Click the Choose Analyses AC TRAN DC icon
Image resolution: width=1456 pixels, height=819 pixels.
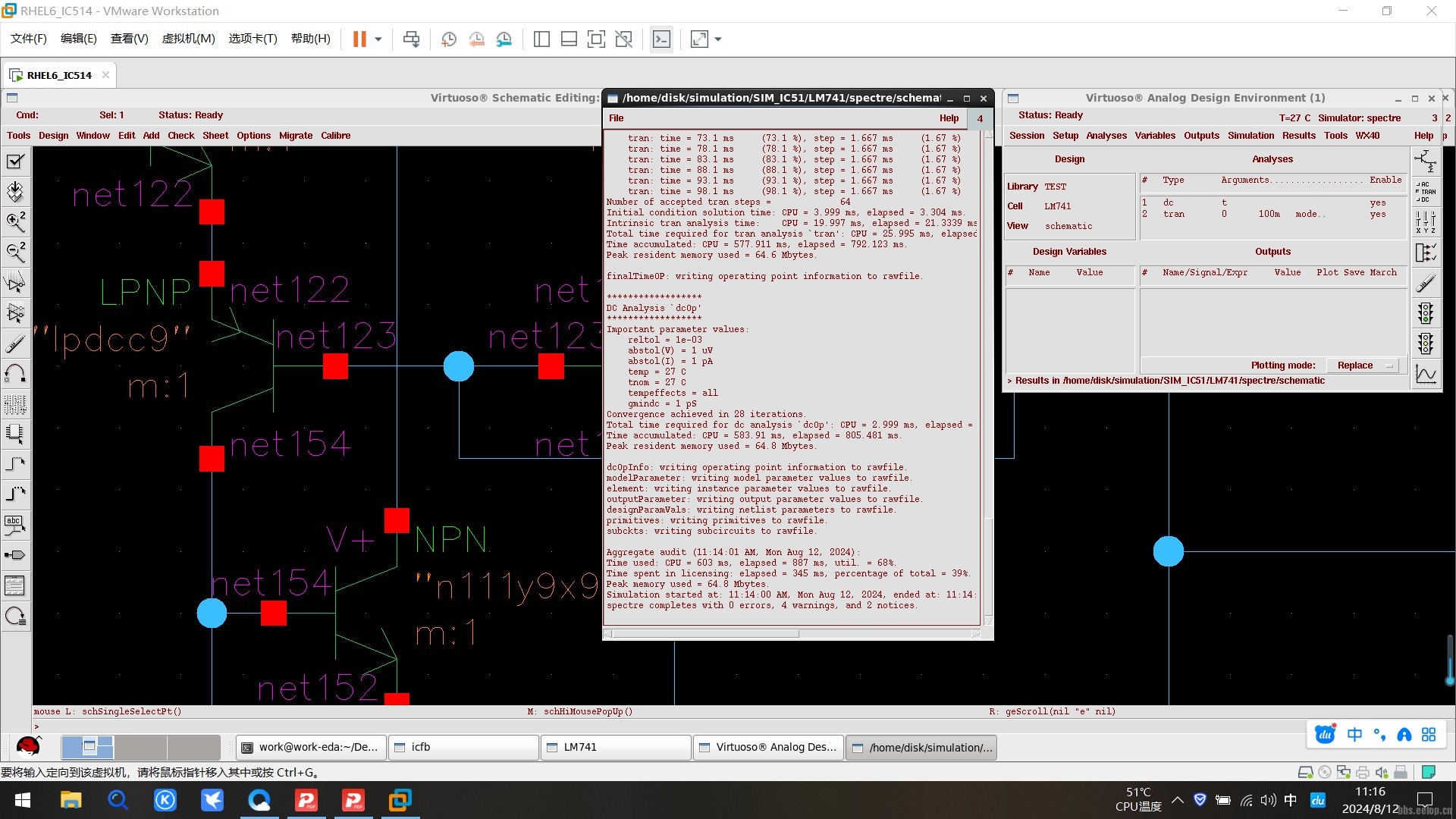1426,192
